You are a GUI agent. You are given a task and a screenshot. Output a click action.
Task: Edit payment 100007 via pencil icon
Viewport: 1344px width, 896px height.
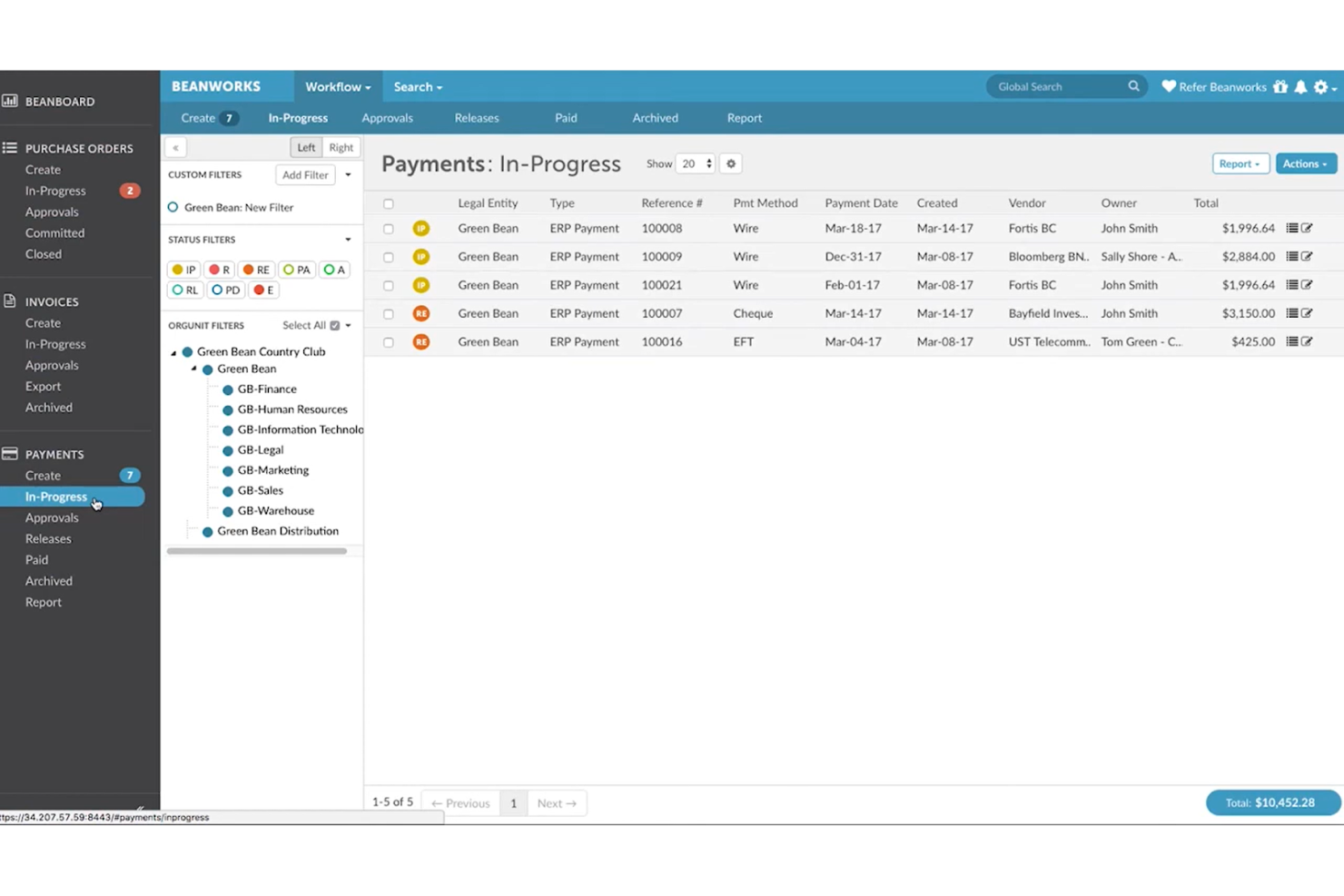pyautogui.click(x=1307, y=313)
